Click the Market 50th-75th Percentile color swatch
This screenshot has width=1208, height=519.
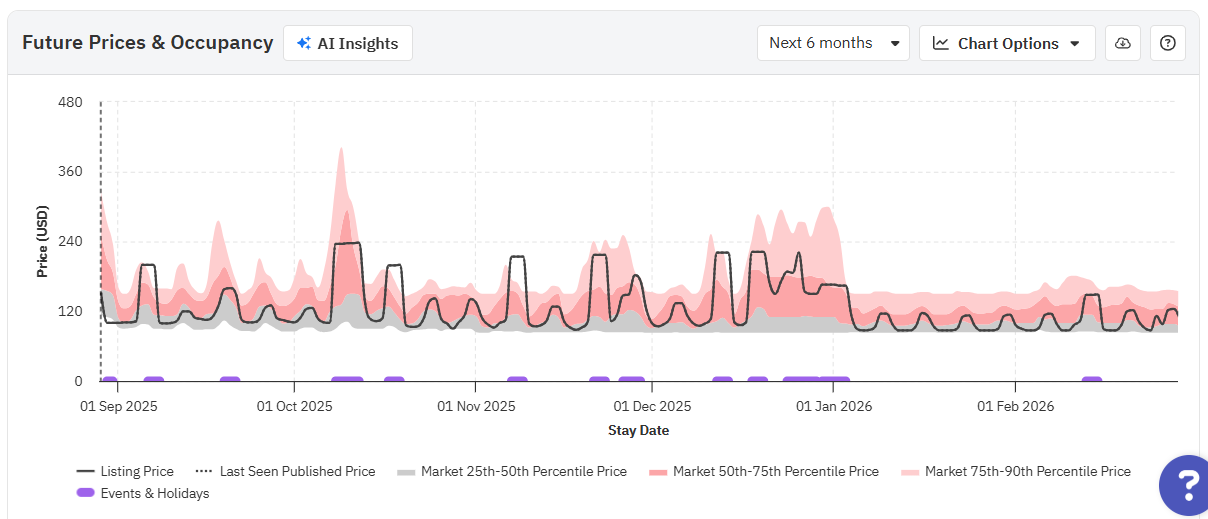tap(658, 472)
